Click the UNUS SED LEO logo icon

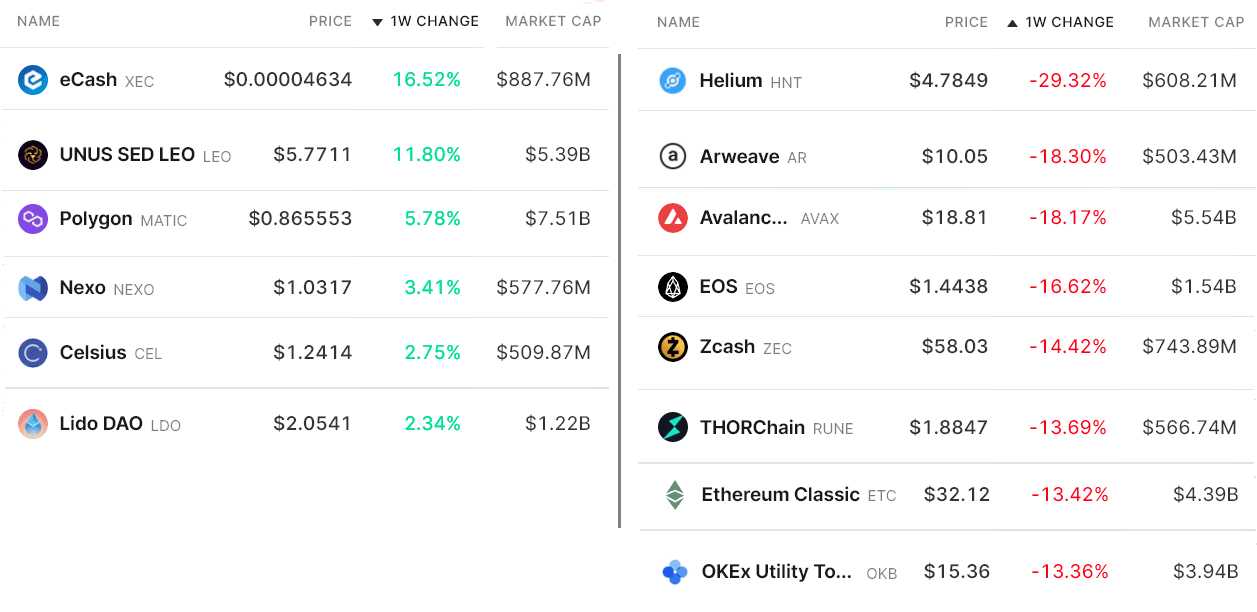click(33, 155)
